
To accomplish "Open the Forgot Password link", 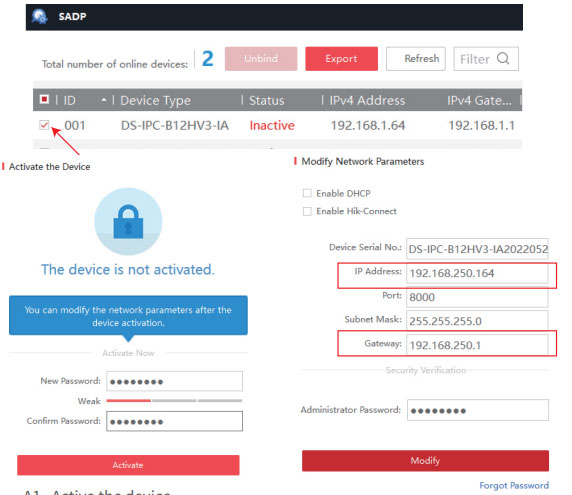I will pos(514,486).
